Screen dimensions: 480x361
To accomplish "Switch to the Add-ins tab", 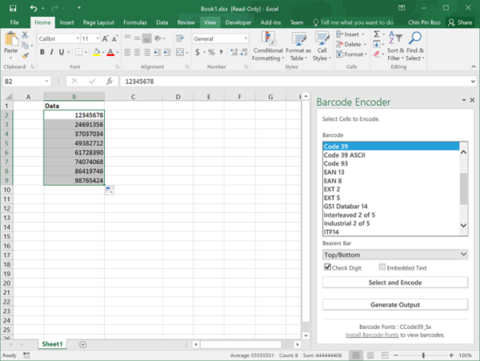I will point(271,22).
